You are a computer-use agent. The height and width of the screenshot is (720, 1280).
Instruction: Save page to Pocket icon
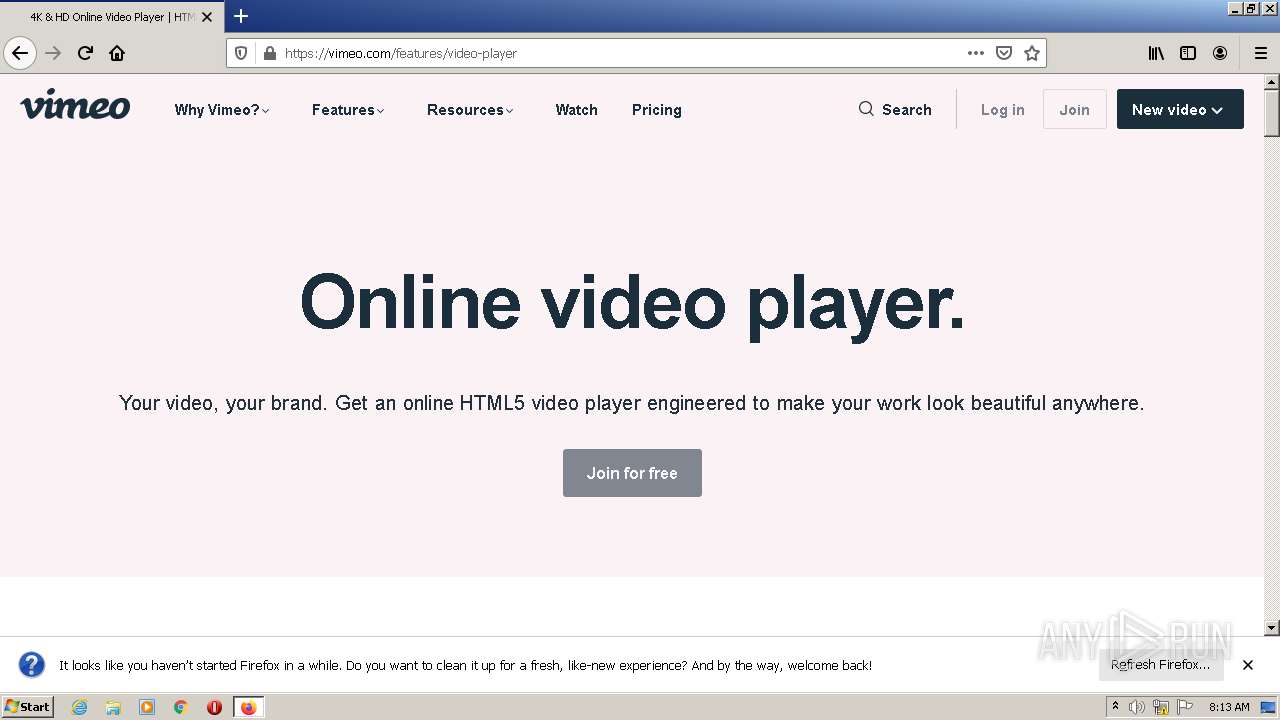pos(1004,53)
